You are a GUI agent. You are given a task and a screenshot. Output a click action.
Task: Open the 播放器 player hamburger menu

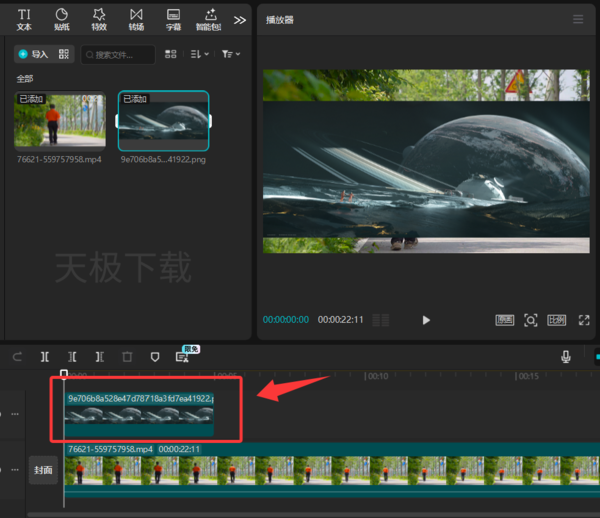[x=578, y=19]
